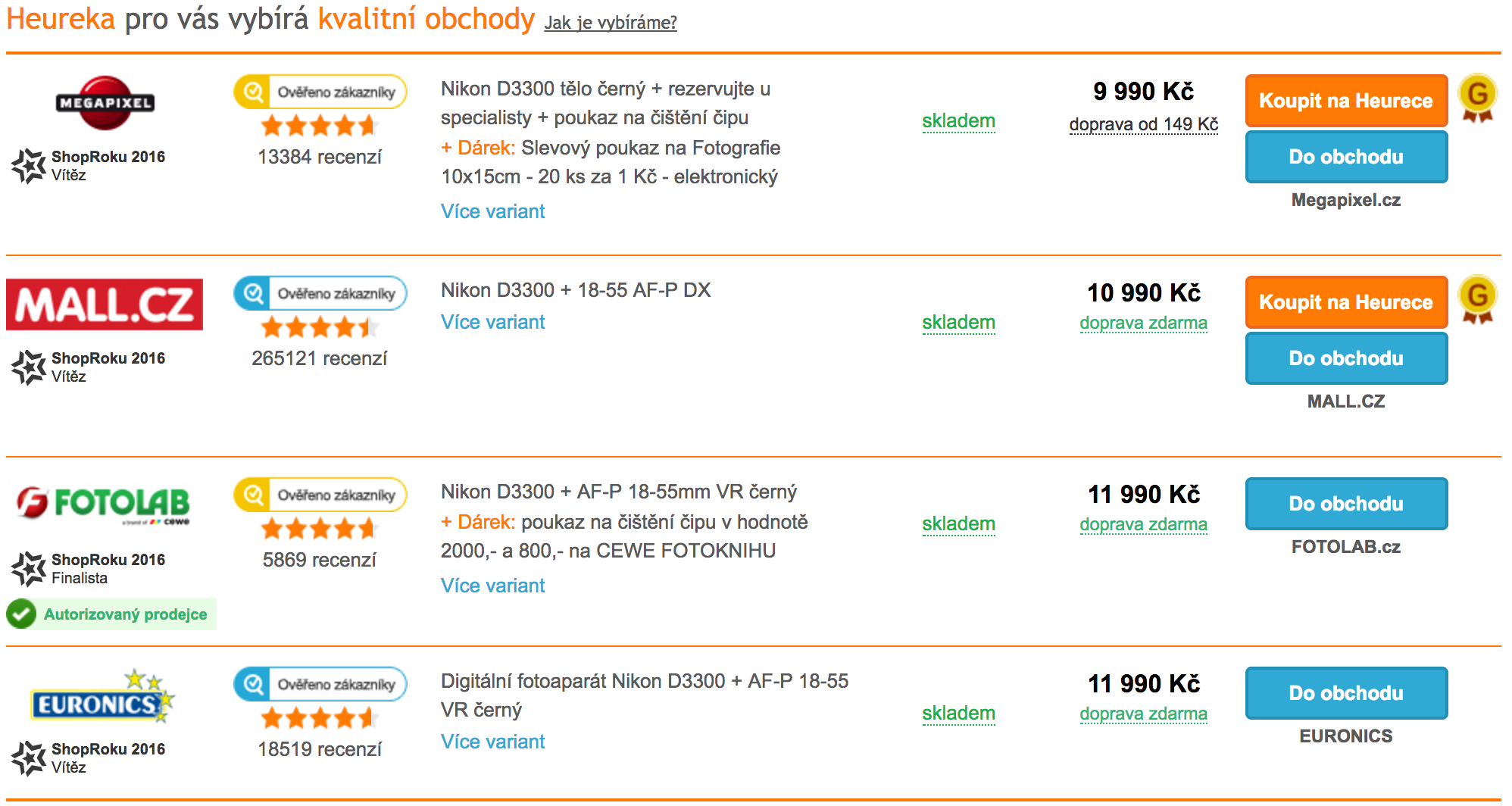The image size is (1512, 806).
Task: Click MALL.CZ's blue Ověřeno zákazníky badge
Action: 320,294
